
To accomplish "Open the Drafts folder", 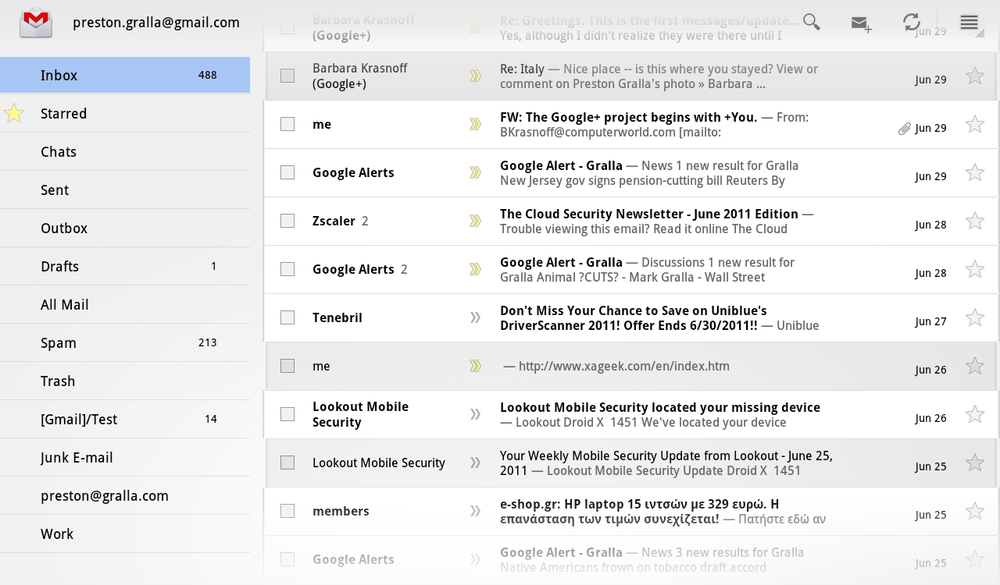I will pos(60,266).
